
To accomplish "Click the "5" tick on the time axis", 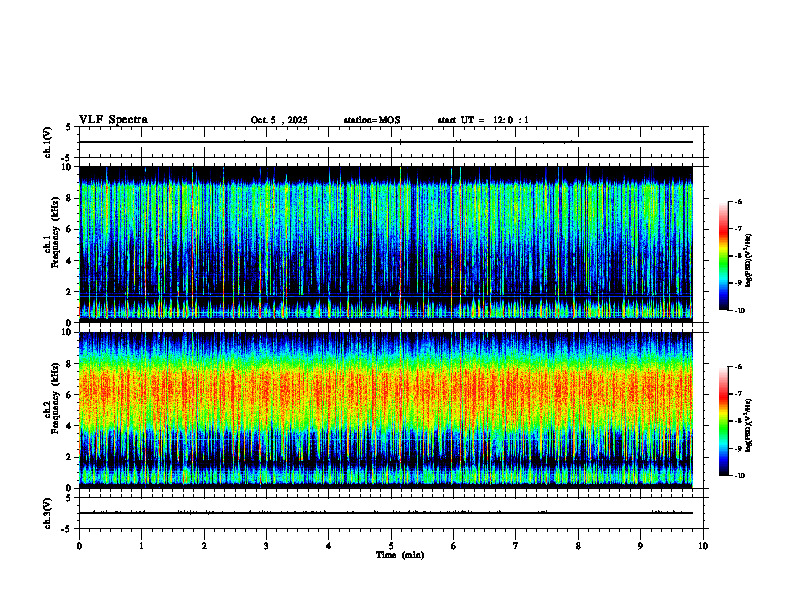I will pos(391,546).
